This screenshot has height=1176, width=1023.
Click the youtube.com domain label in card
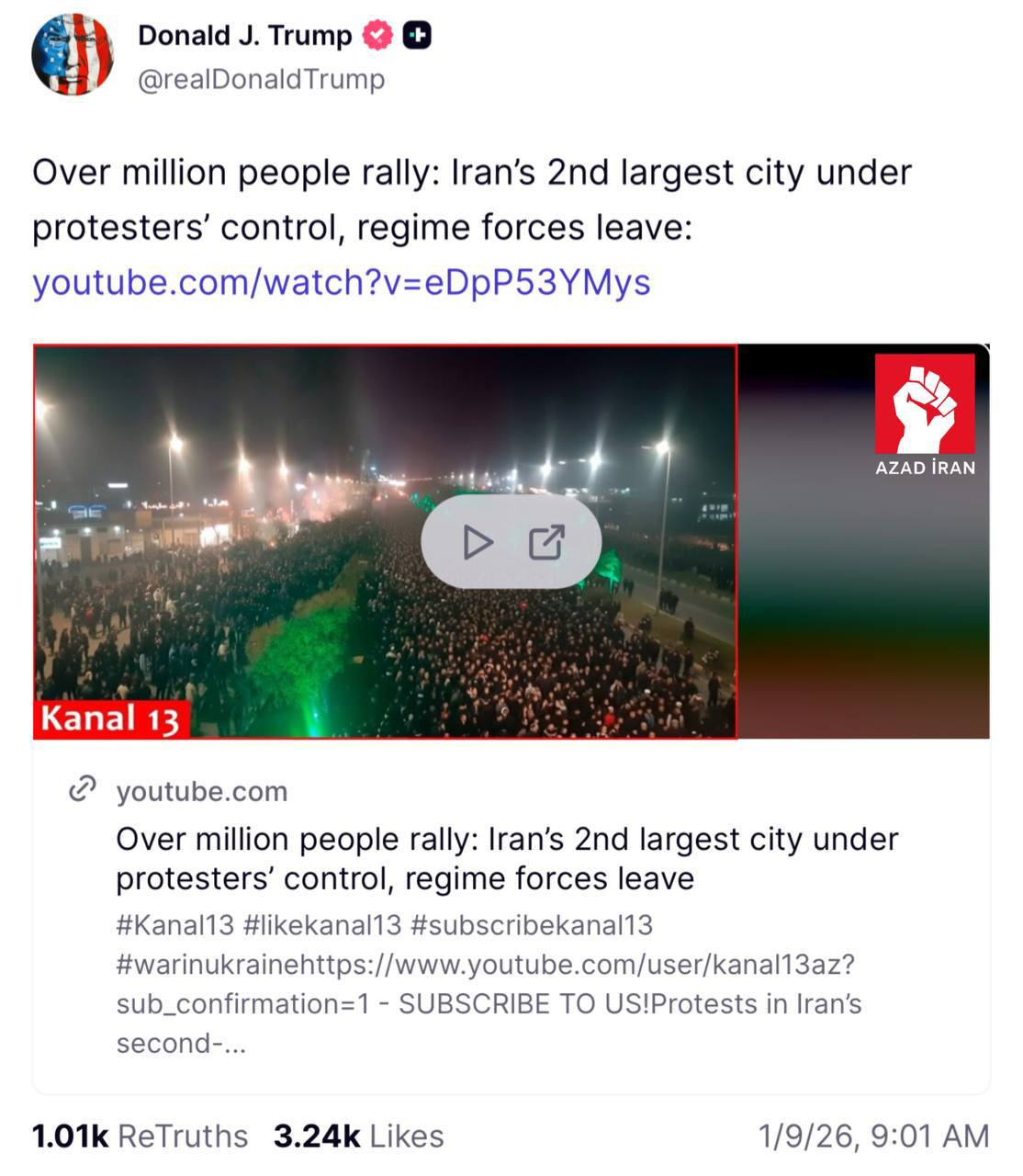[x=202, y=791]
